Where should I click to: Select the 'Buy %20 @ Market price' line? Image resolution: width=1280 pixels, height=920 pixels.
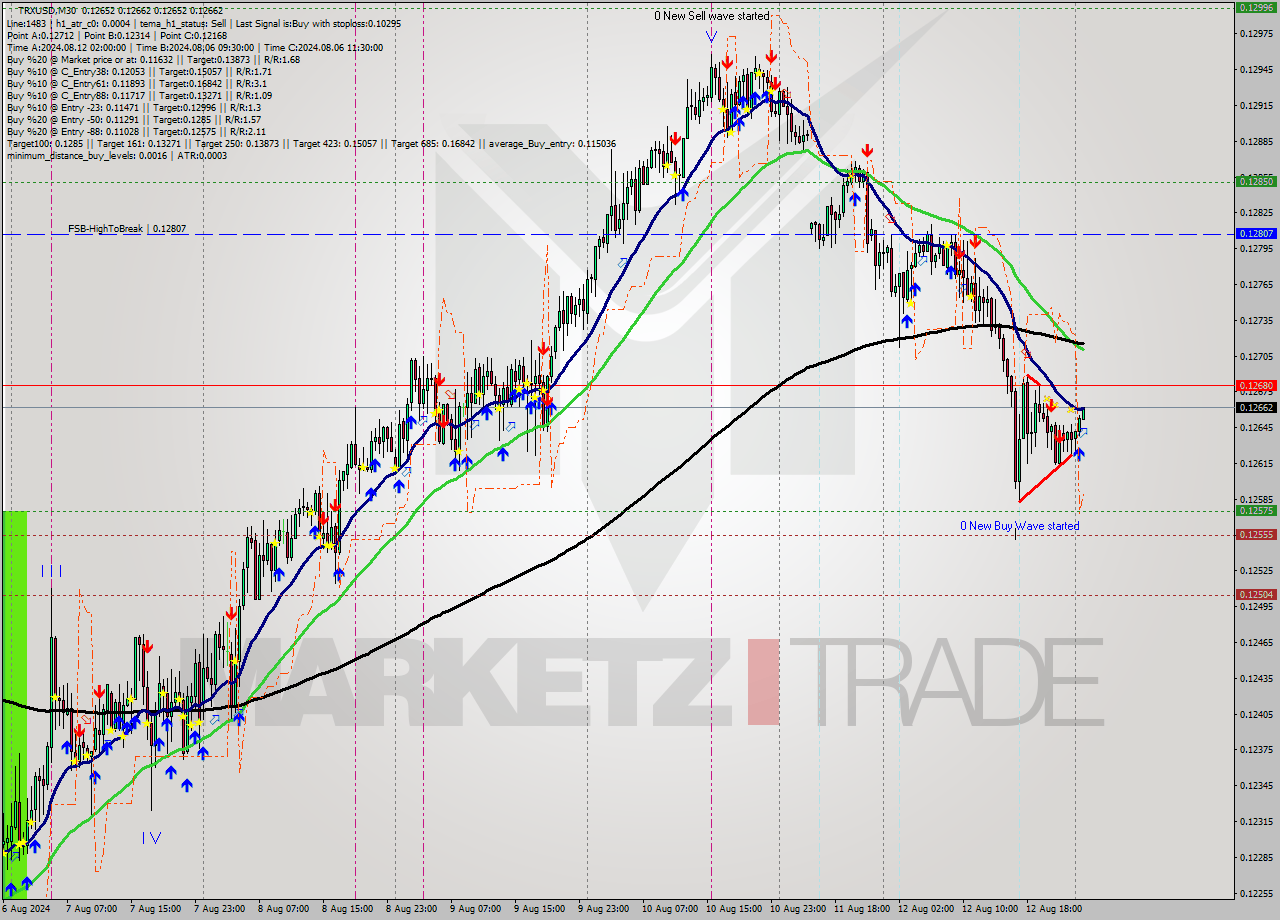point(153,59)
